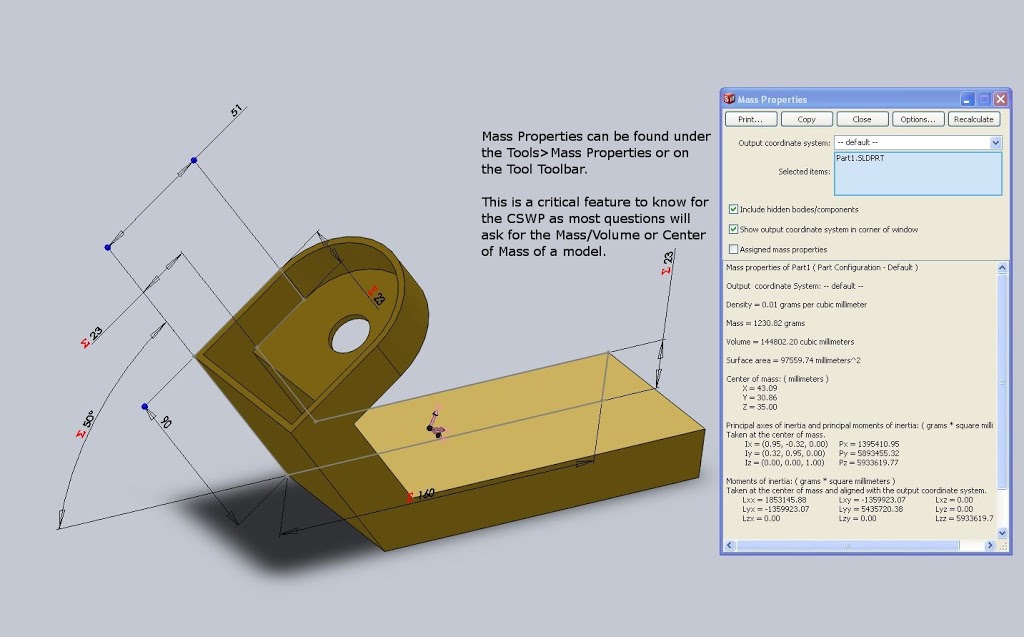
Task: Click the 'Mass = 1230.82 grams' line
Action: (x=765, y=323)
